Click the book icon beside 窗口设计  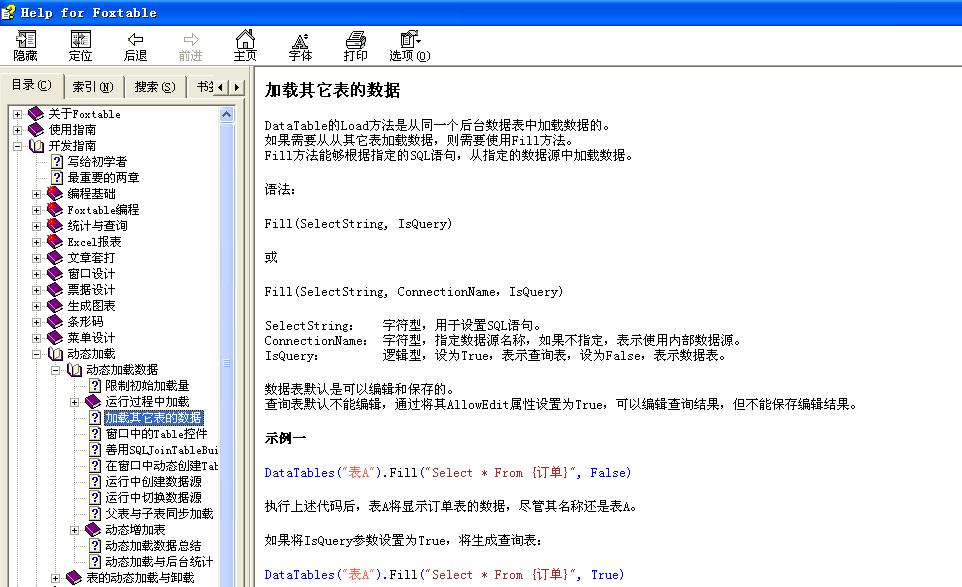pos(55,273)
